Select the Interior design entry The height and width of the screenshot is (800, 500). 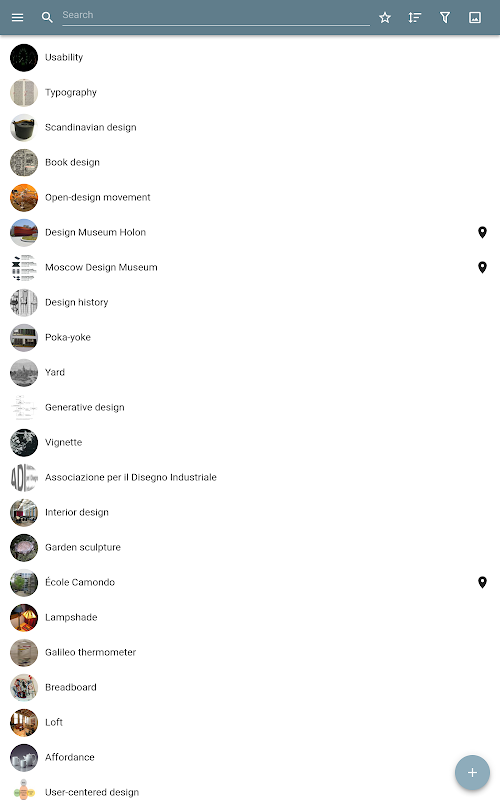pyautogui.click(x=250, y=512)
